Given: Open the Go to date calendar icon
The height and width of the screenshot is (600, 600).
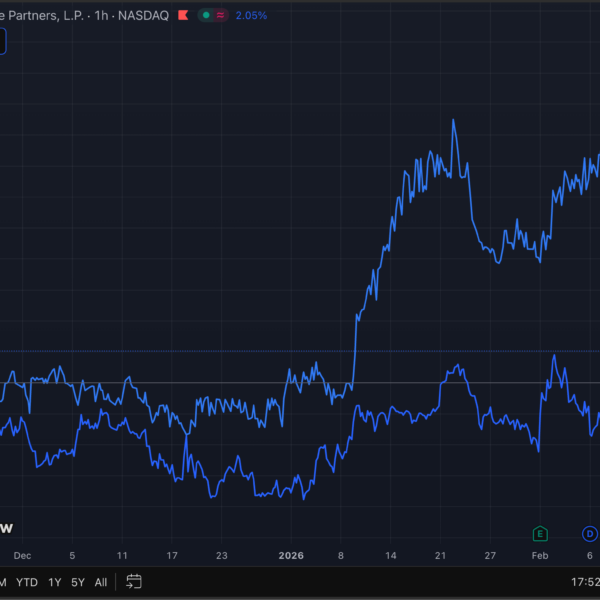Looking at the screenshot, I should (x=133, y=582).
